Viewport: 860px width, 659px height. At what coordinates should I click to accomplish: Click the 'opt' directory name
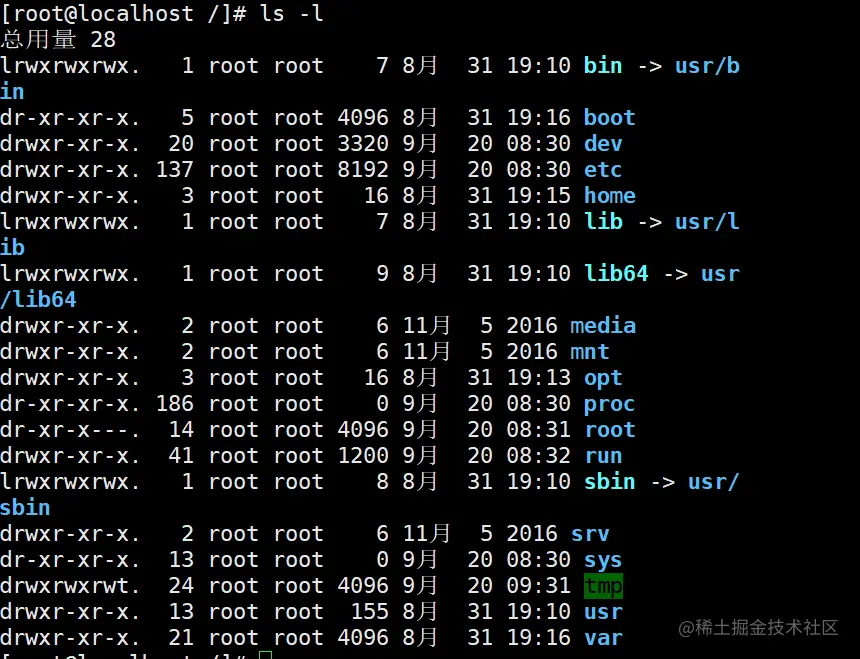click(603, 378)
